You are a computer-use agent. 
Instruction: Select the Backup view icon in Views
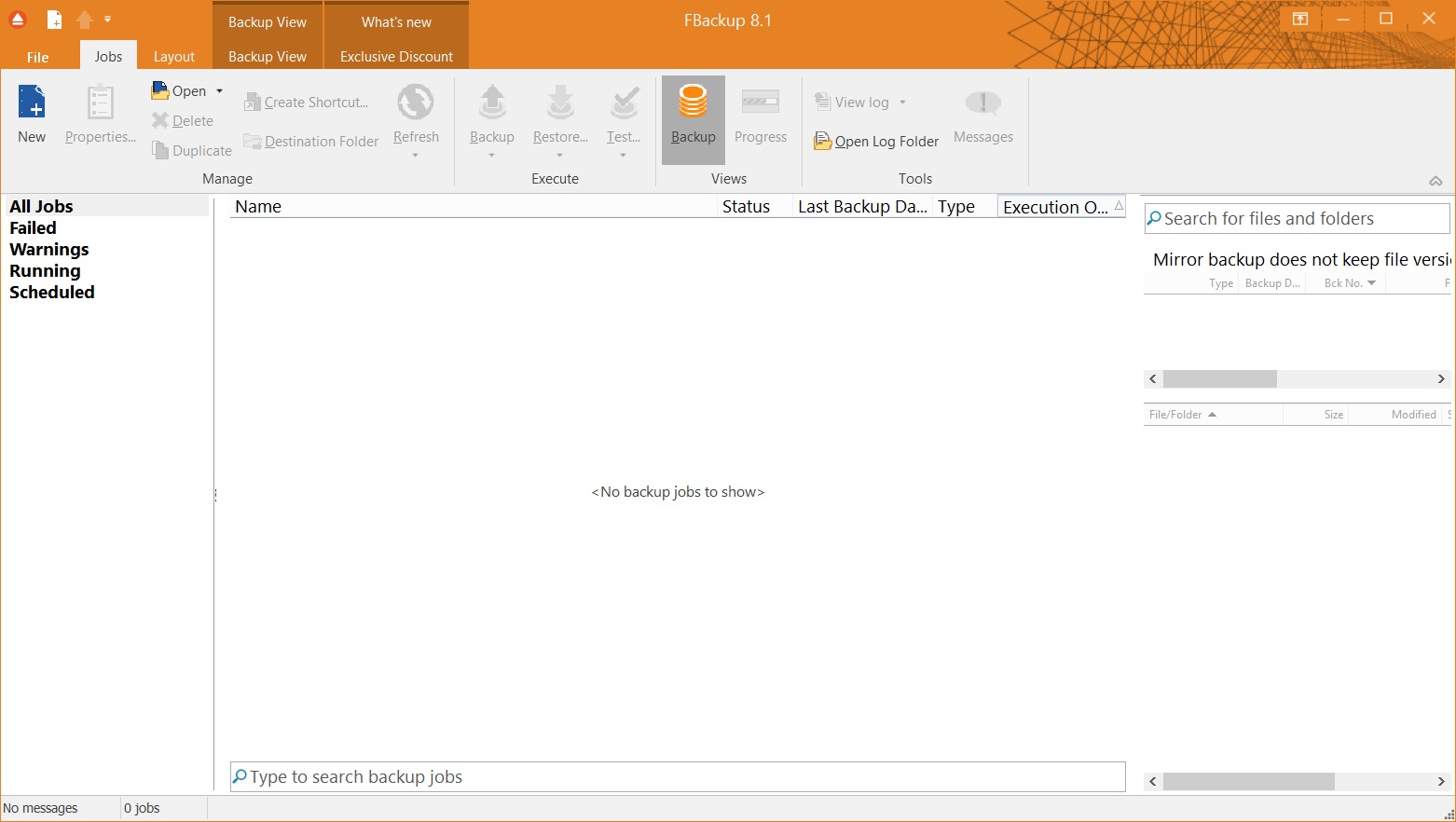click(693, 103)
